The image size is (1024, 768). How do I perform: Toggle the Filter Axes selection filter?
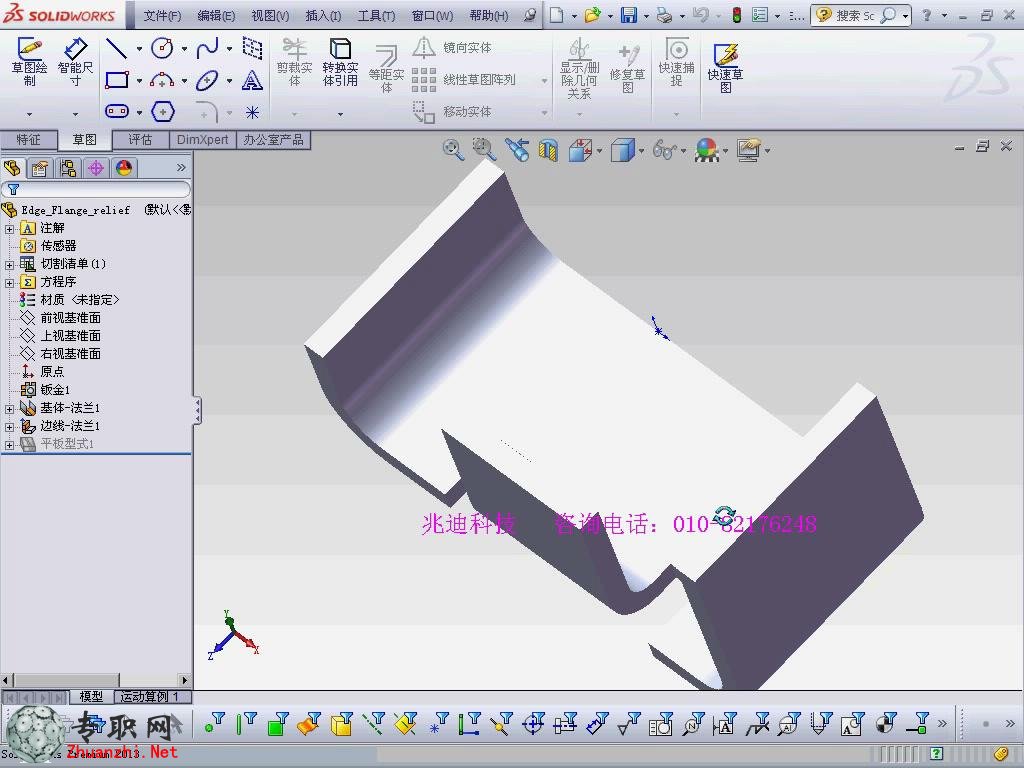coord(374,724)
